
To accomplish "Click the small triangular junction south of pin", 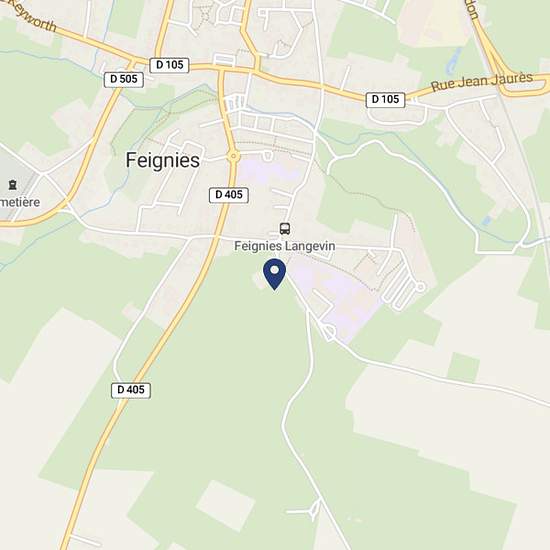I will 329,332.
